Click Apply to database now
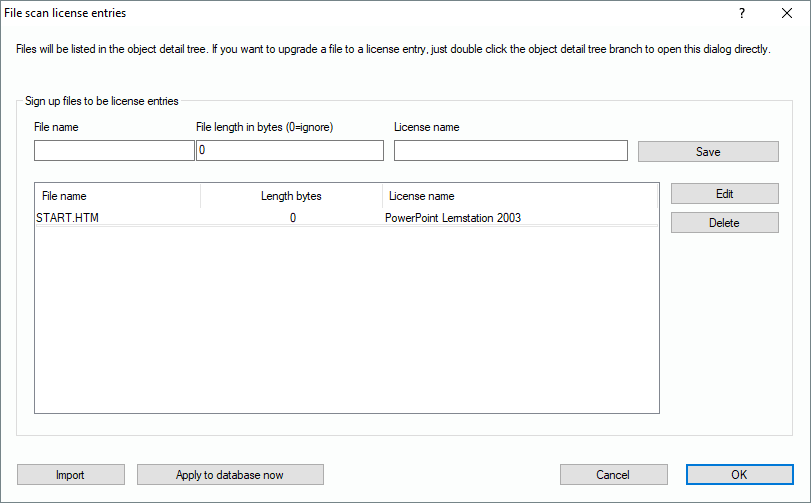Image resolution: width=811 pixels, height=503 pixels. pos(230,475)
